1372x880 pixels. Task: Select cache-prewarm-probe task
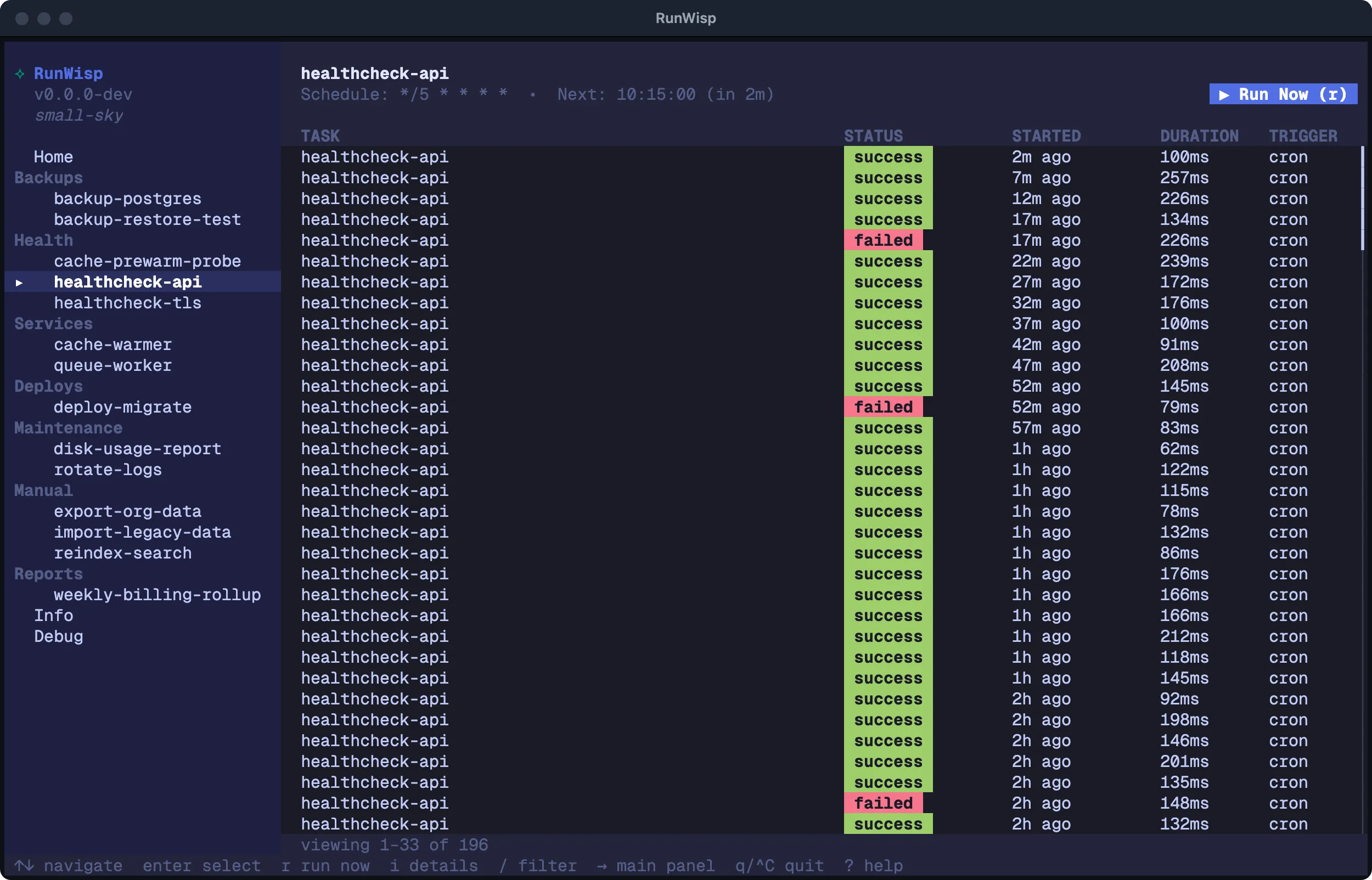(148, 261)
